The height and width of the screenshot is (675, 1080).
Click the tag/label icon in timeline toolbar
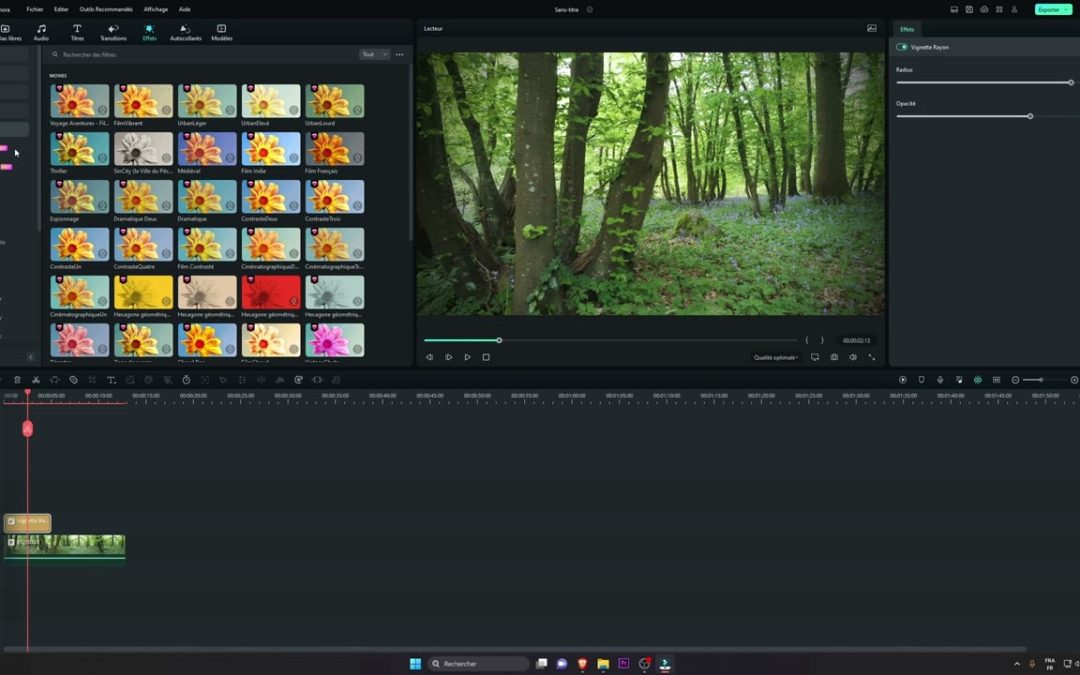click(73, 380)
